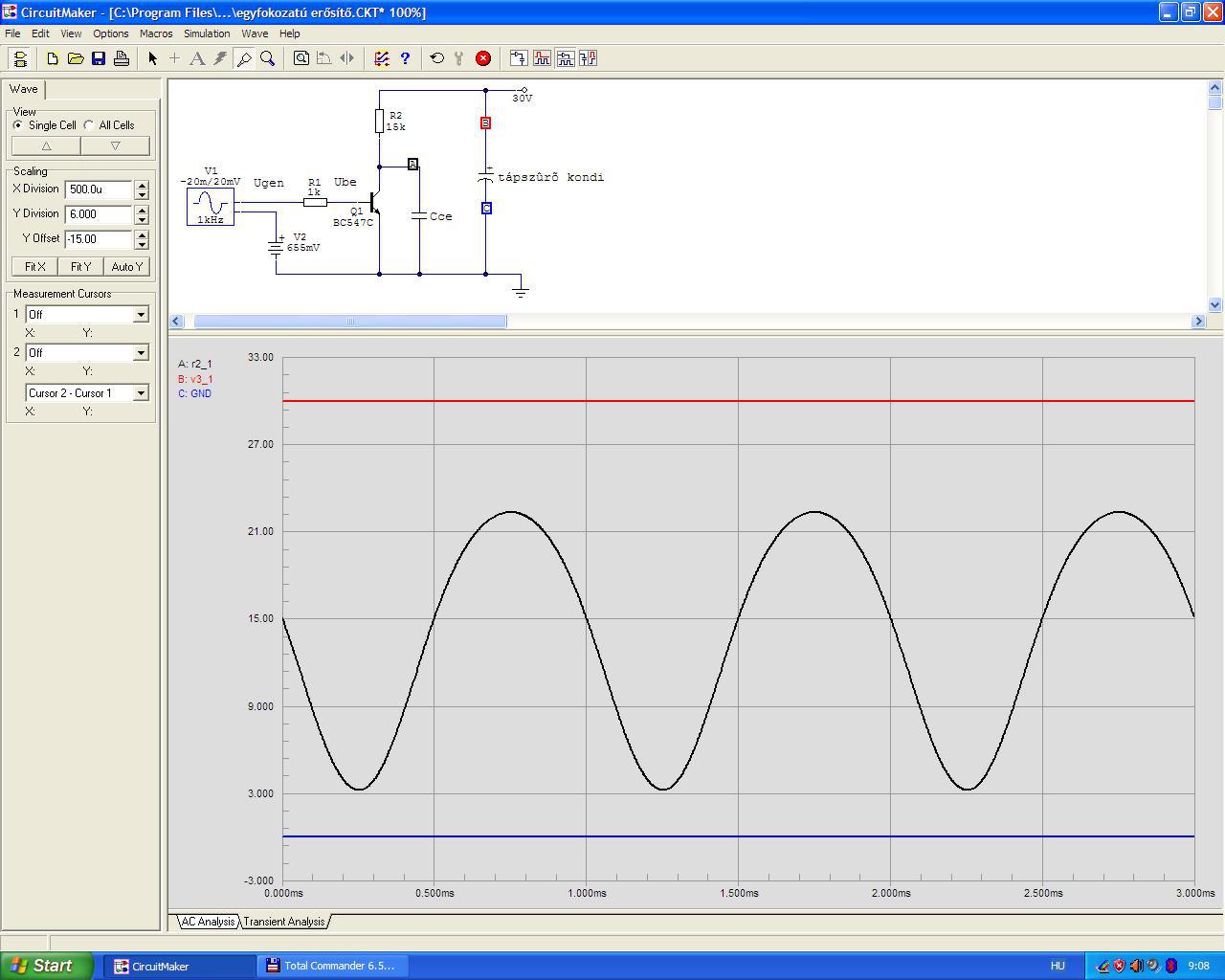
Task: Click the HU language indicator in the tray
Action: tap(1058, 966)
